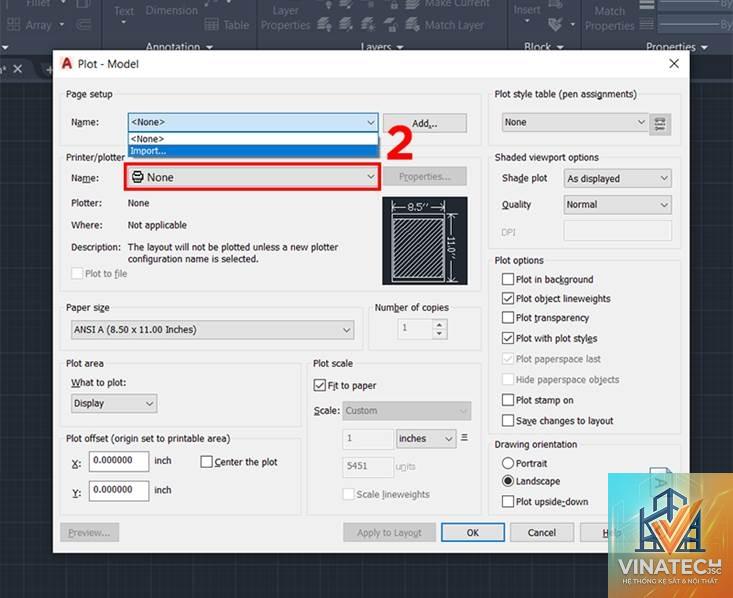The height and width of the screenshot is (598, 733).
Task: Click the printer Properties... button
Action: (424, 177)
